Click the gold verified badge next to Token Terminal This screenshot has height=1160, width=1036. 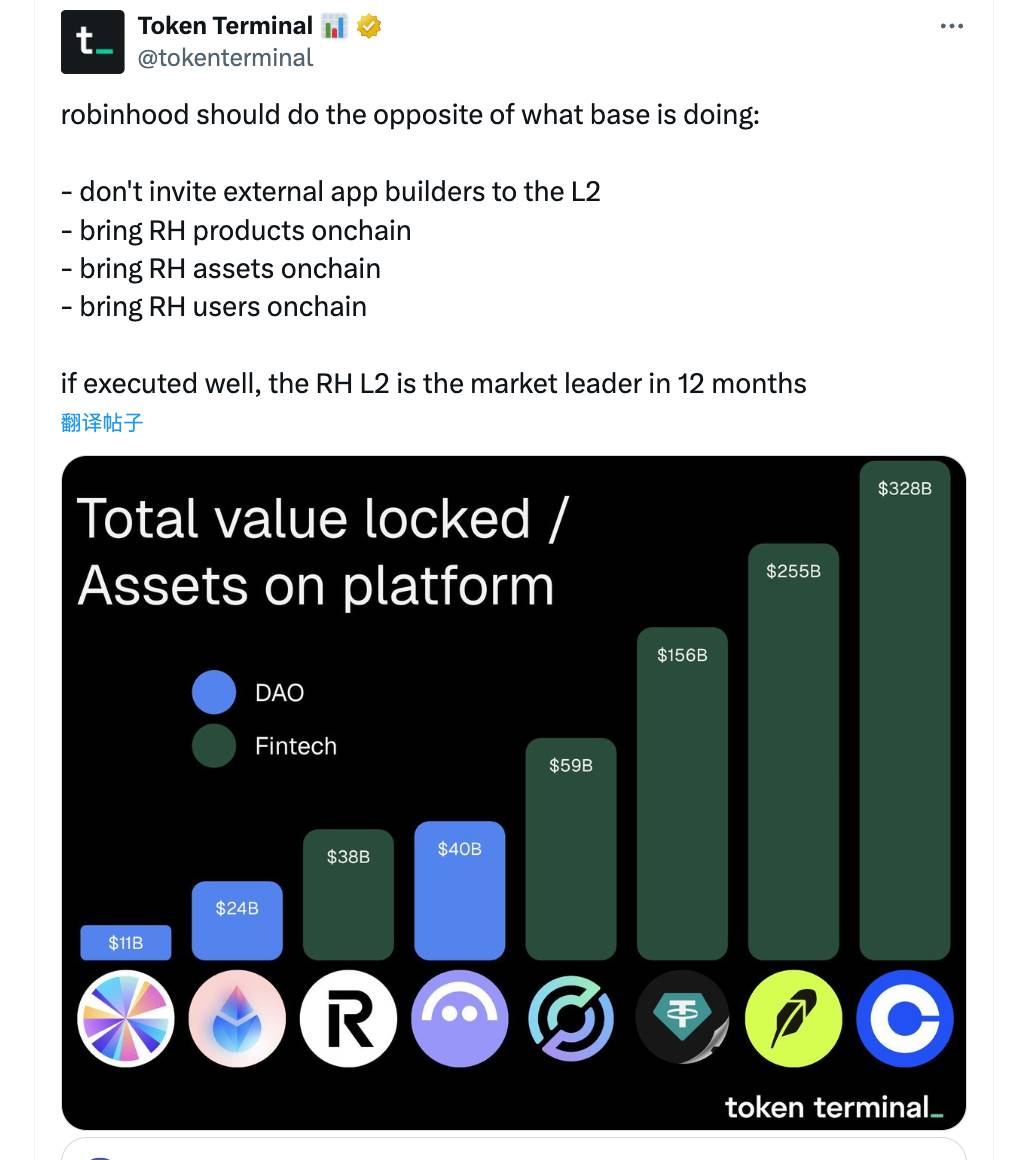tap(370, 26)
